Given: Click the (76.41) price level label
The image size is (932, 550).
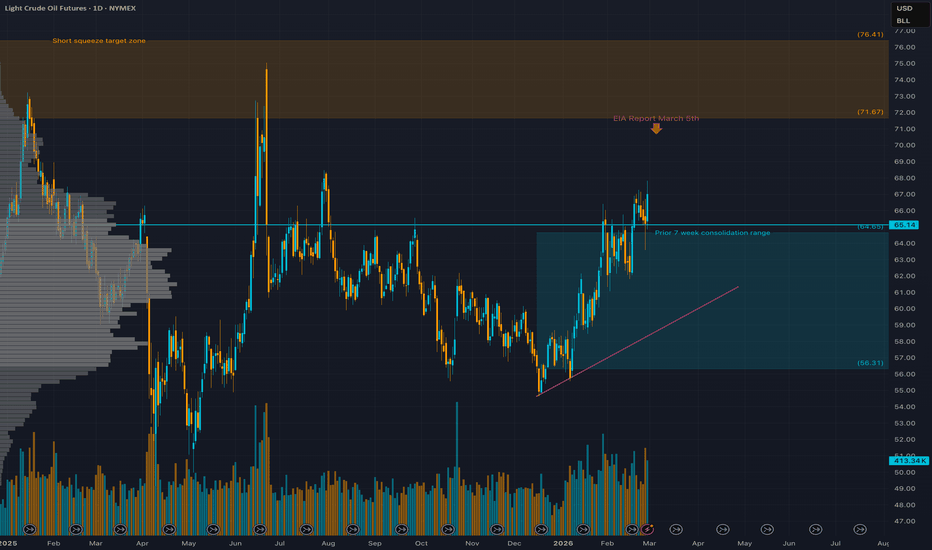Looking at the screenshot, I should coord(870,35).
